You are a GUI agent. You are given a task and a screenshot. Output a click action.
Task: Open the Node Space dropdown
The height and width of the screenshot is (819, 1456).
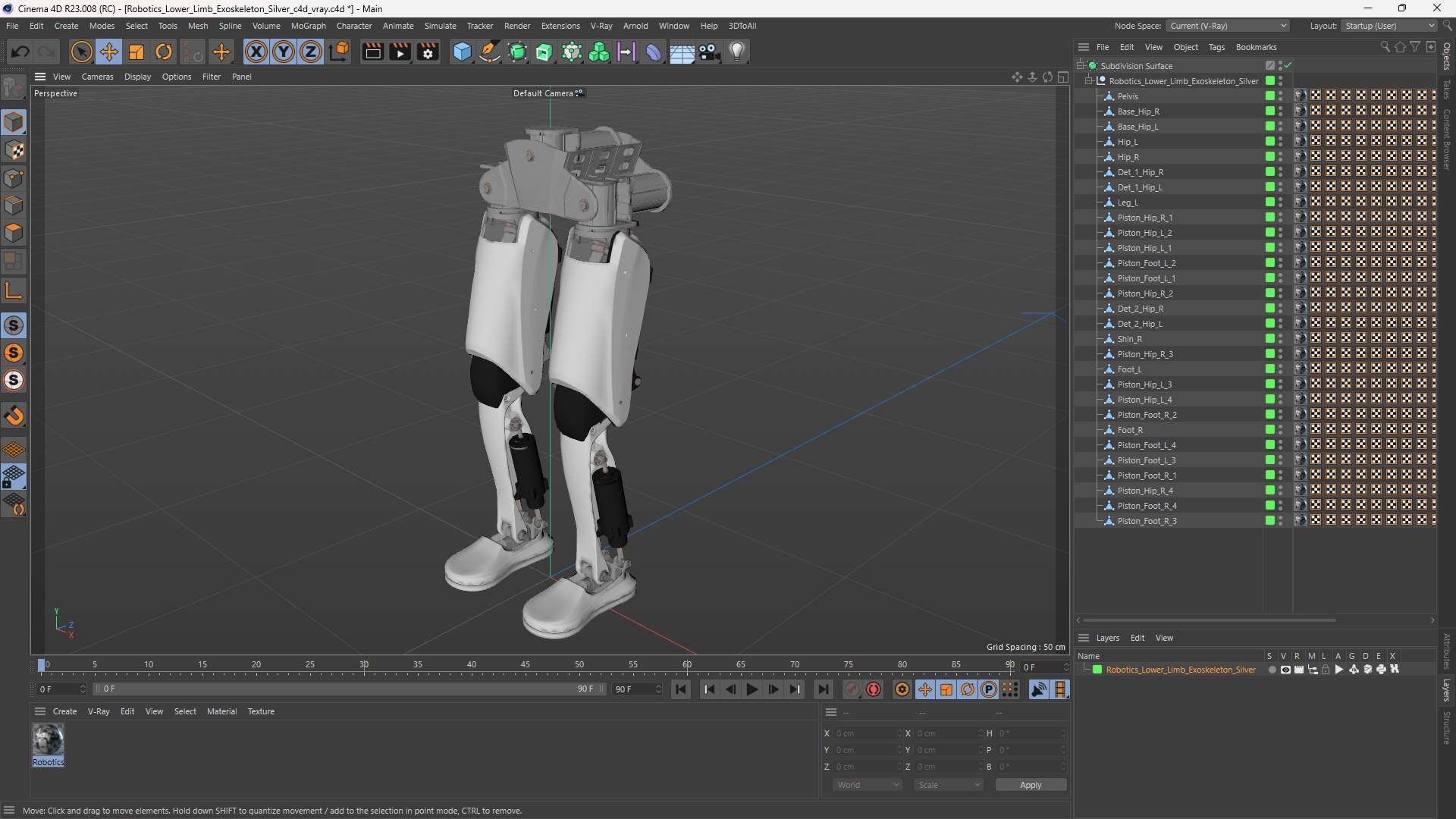[1228, 26]
